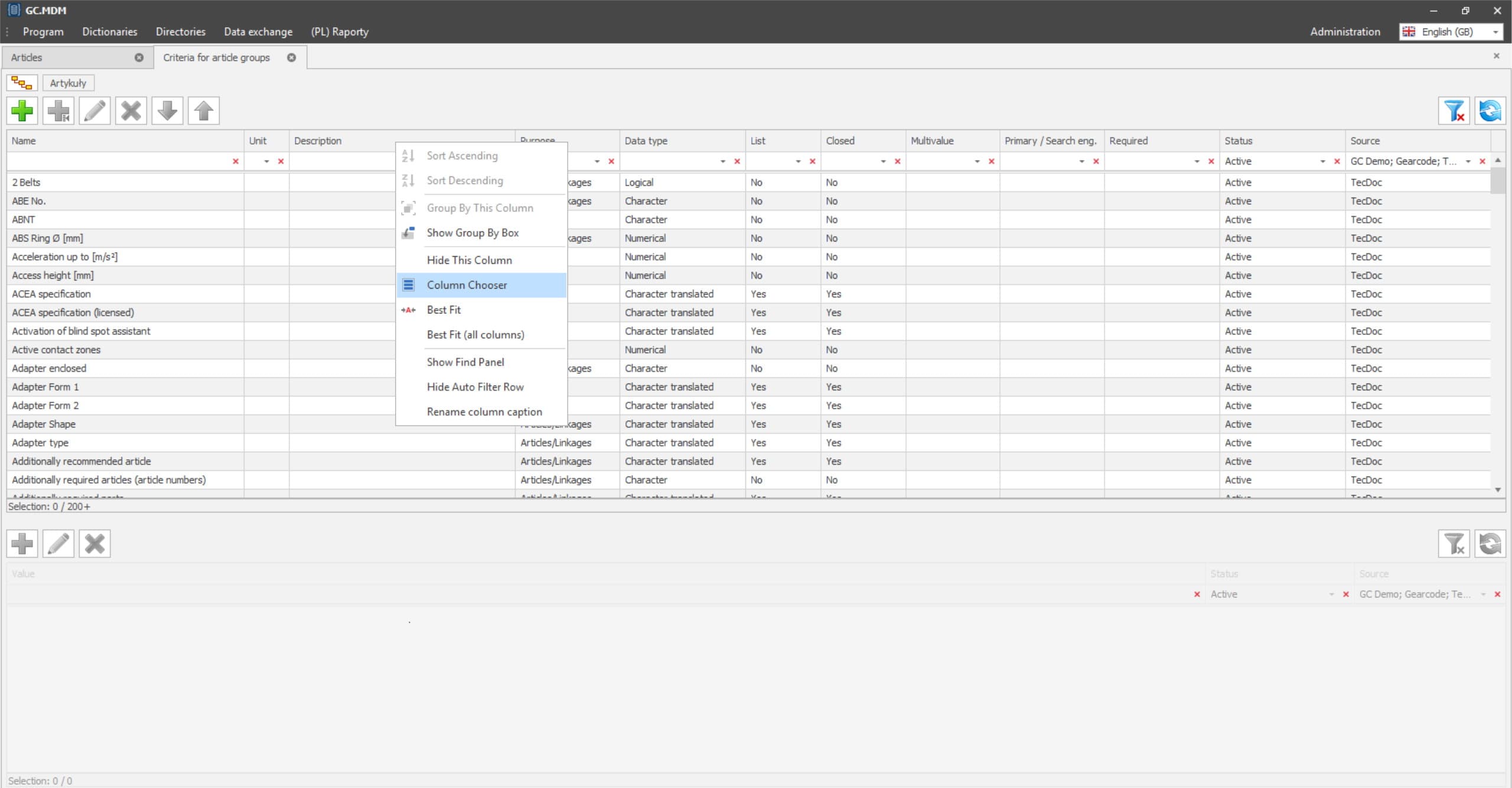Click the move up arrow icon
The height and width of the screenshot is (788, 1512).
pos(204,111)
